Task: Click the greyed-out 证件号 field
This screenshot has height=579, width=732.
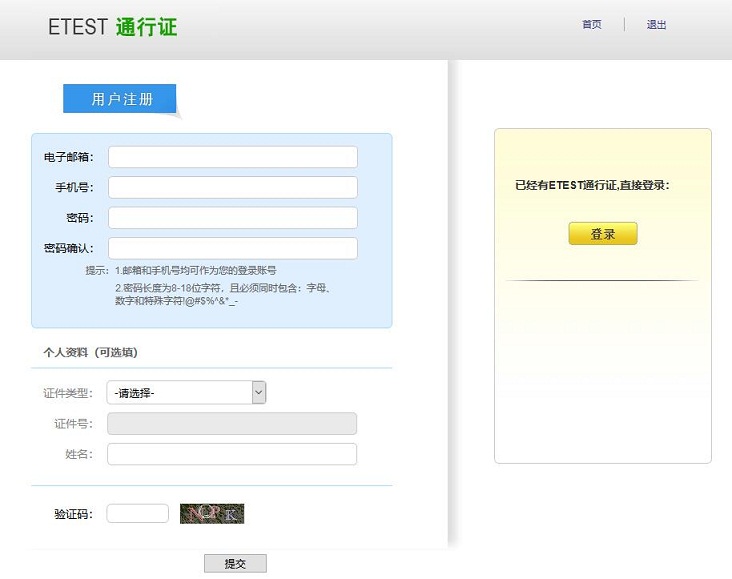Action: click(x=232, y=424)
